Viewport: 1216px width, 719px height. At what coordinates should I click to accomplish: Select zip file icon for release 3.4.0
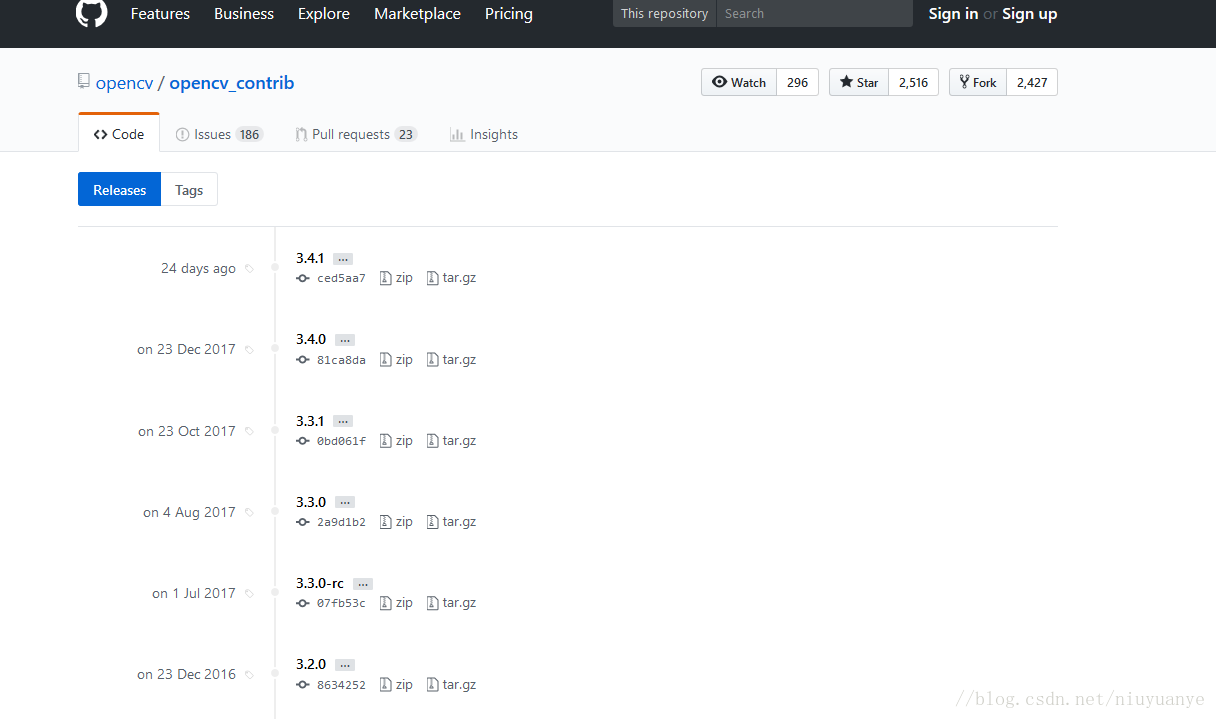click(x=386, y=360)
